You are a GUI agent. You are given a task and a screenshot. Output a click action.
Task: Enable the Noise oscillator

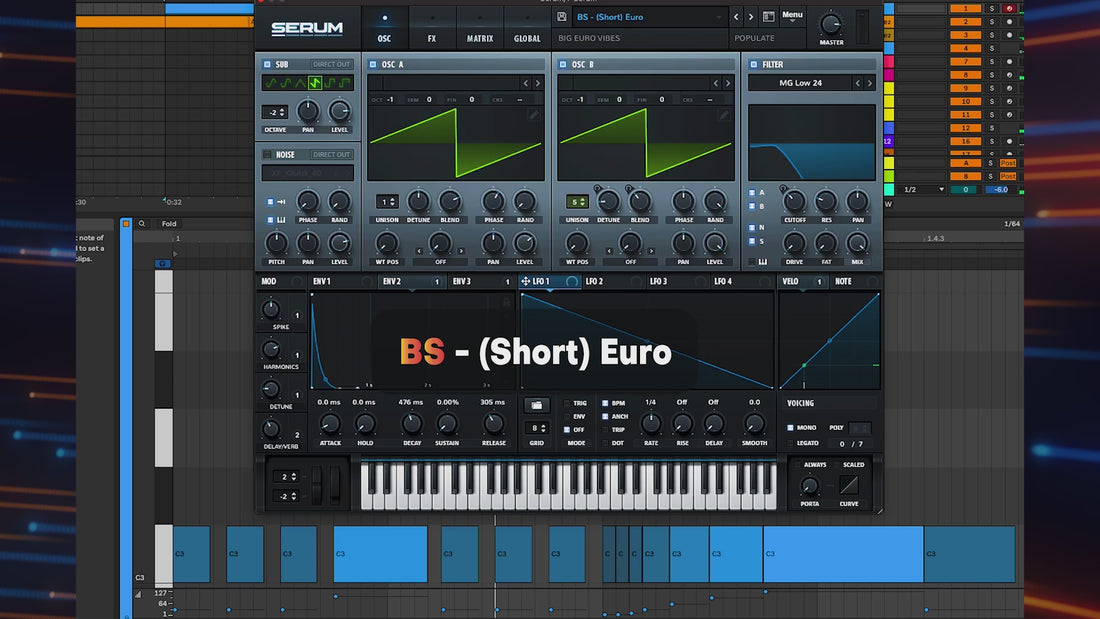pos(267,154)
